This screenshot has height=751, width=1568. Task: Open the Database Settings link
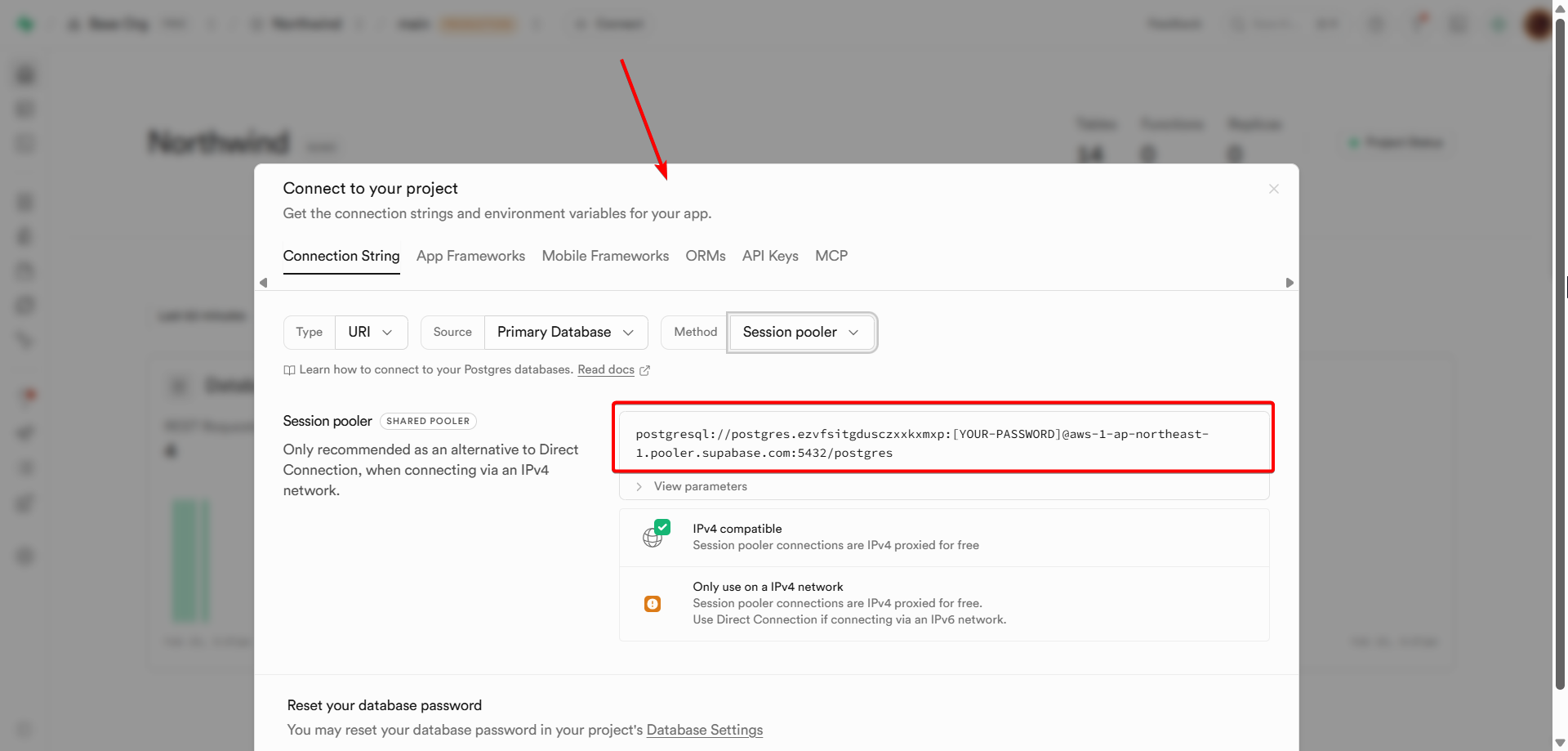click(x=704, y=730)
